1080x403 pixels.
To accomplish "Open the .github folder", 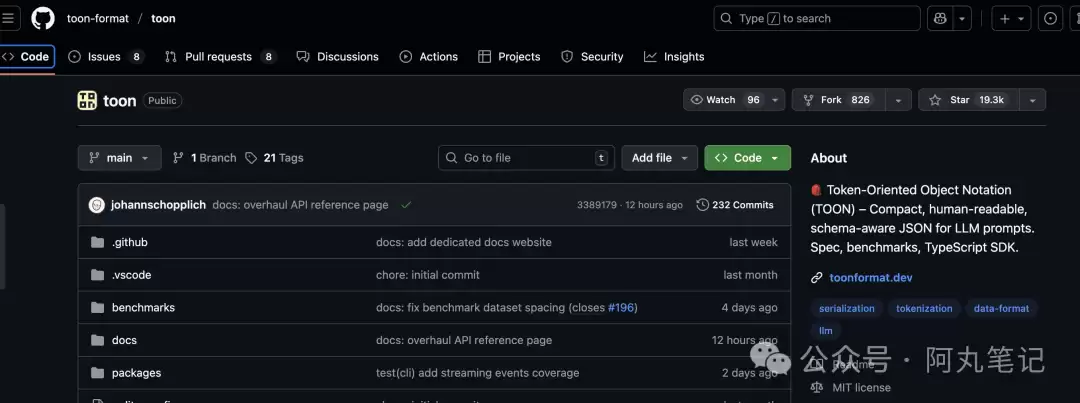I will coord(129,242).
